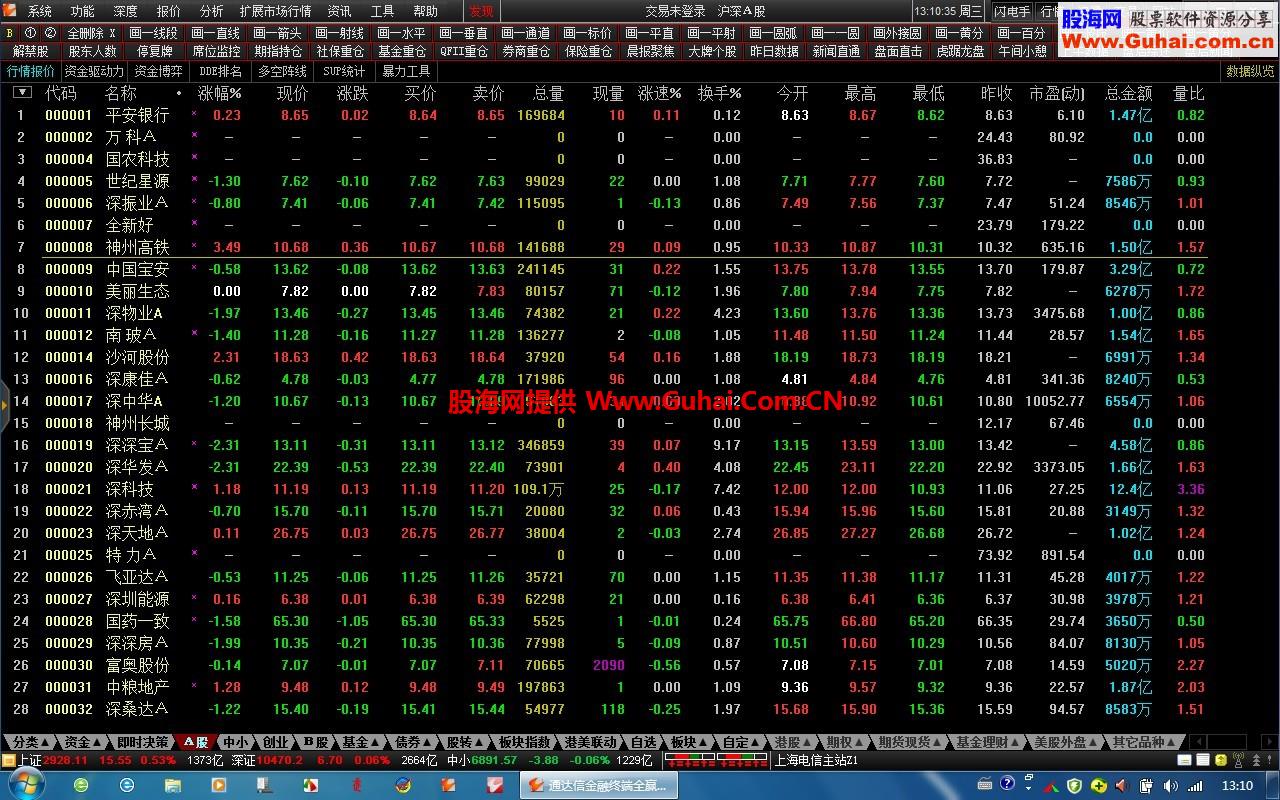Switch to the 中小 bottom tab

coord(235,742)
